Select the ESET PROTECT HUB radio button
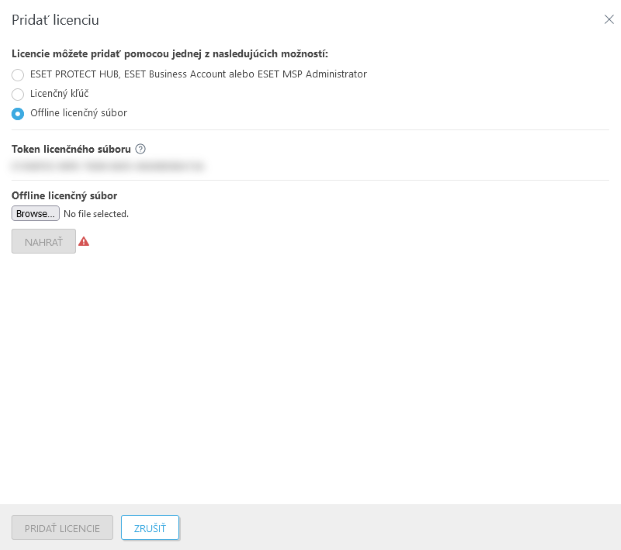 (x=17, y=75)
